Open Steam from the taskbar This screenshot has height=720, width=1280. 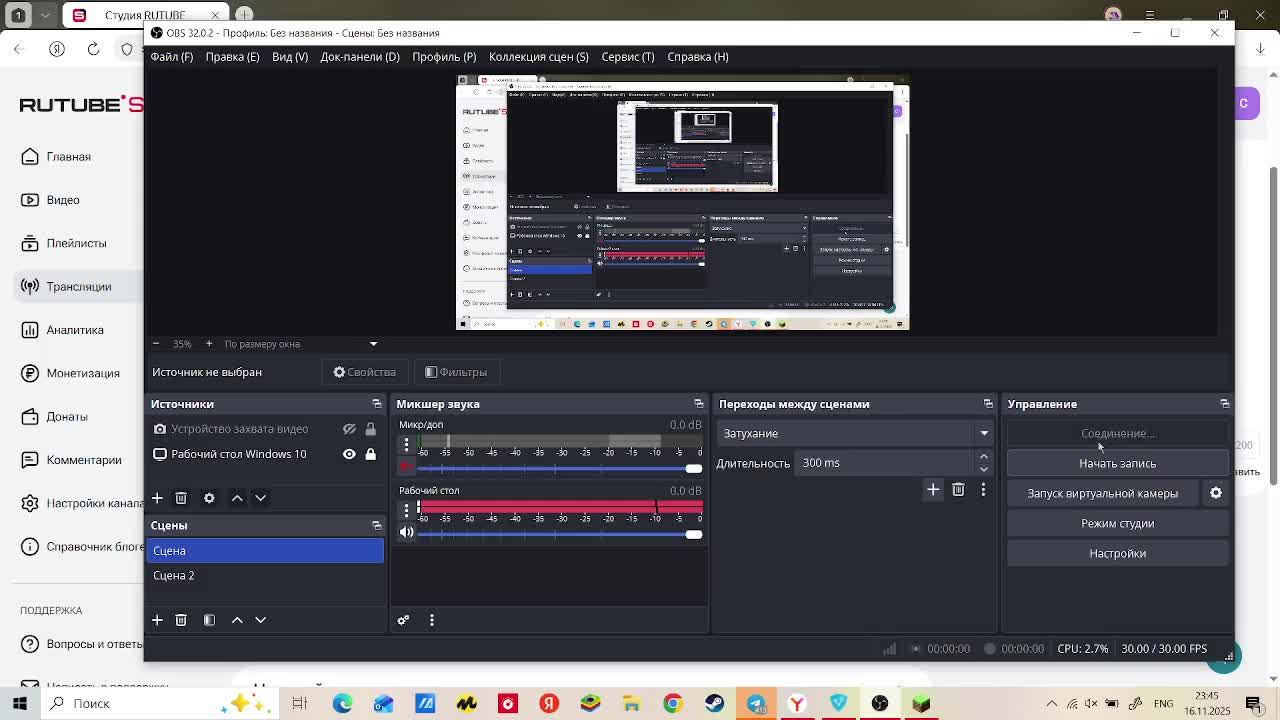coord(714,703)
